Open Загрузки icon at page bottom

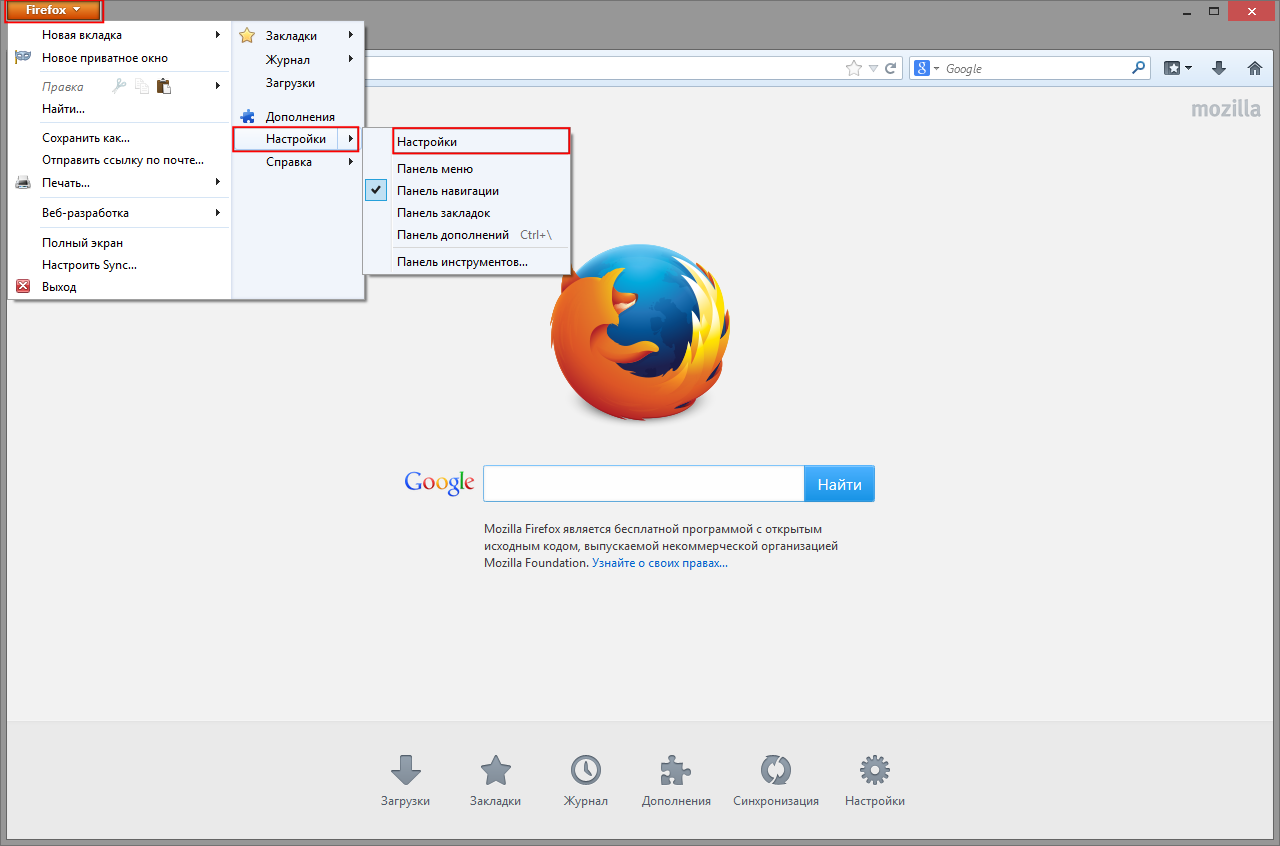pos(405,770)
